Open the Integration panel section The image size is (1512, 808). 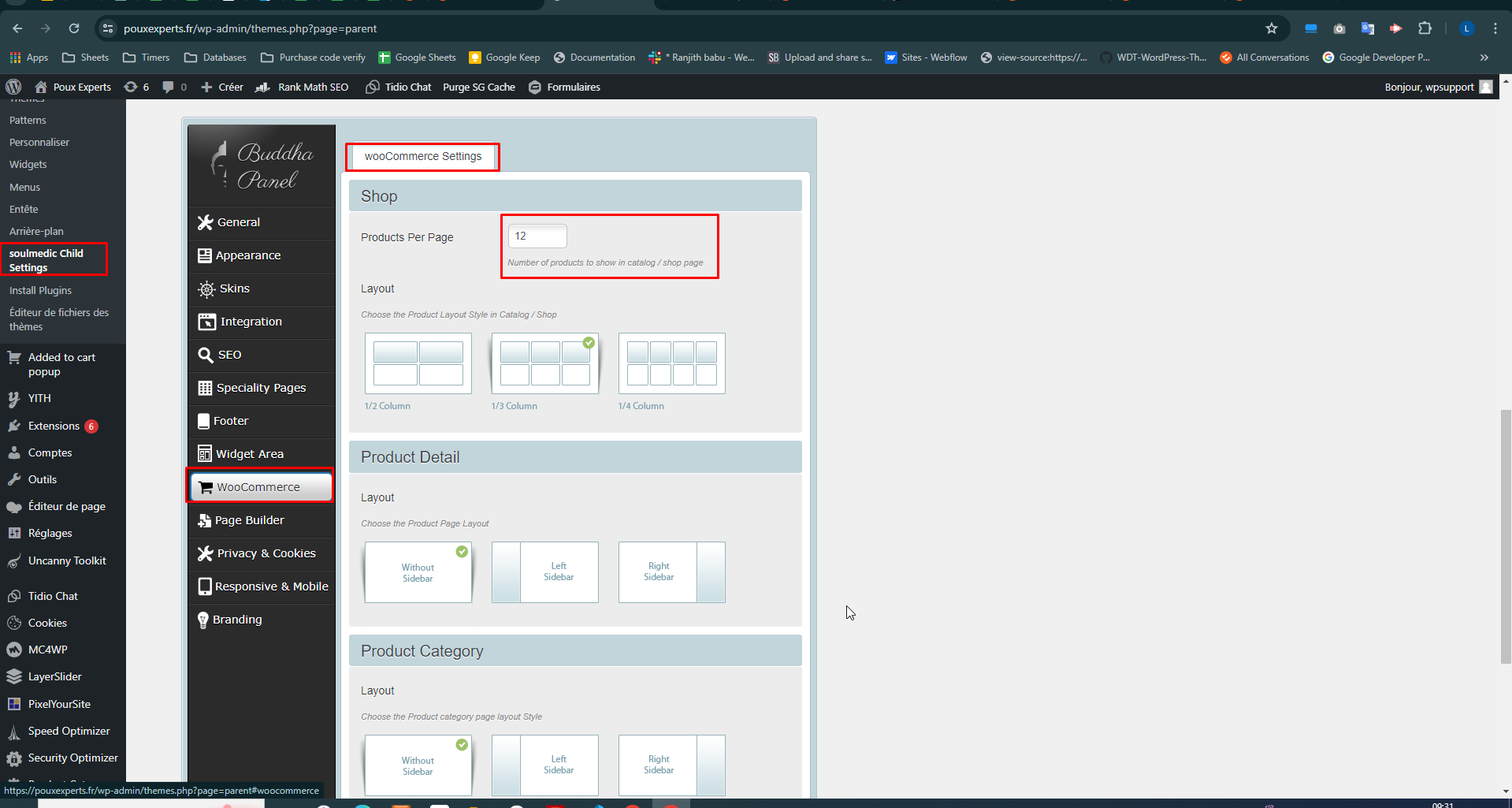coord(262,322)
